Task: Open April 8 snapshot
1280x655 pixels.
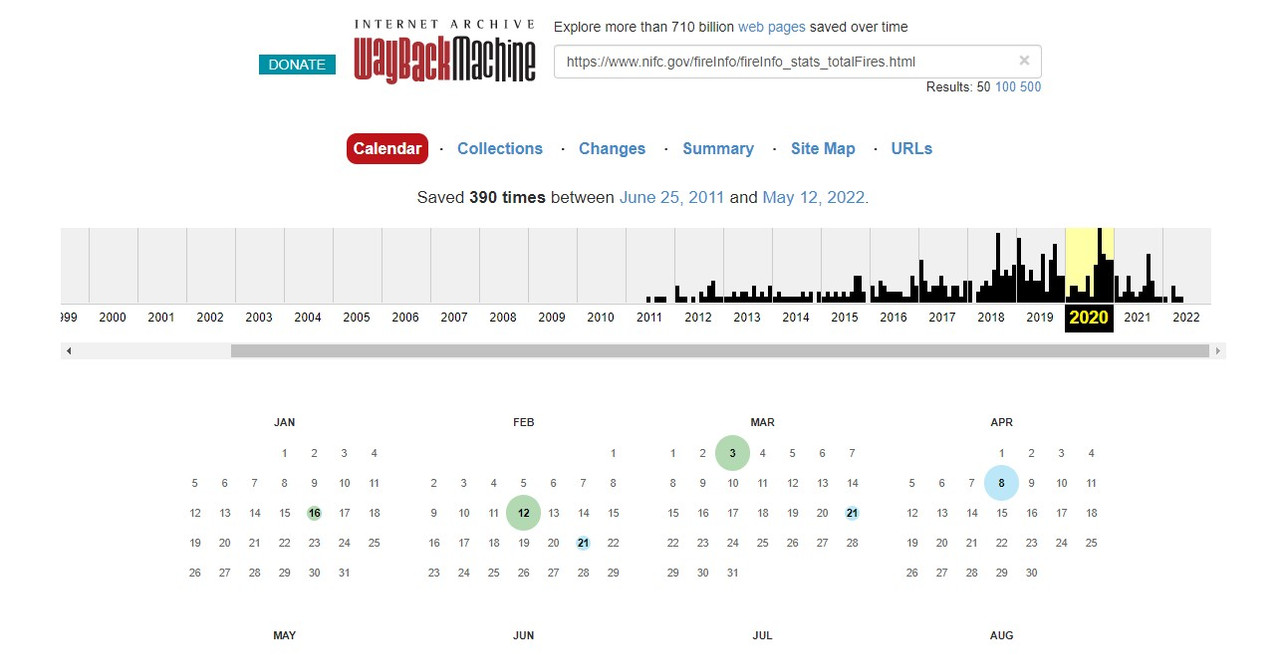Action: (1002, 483)
